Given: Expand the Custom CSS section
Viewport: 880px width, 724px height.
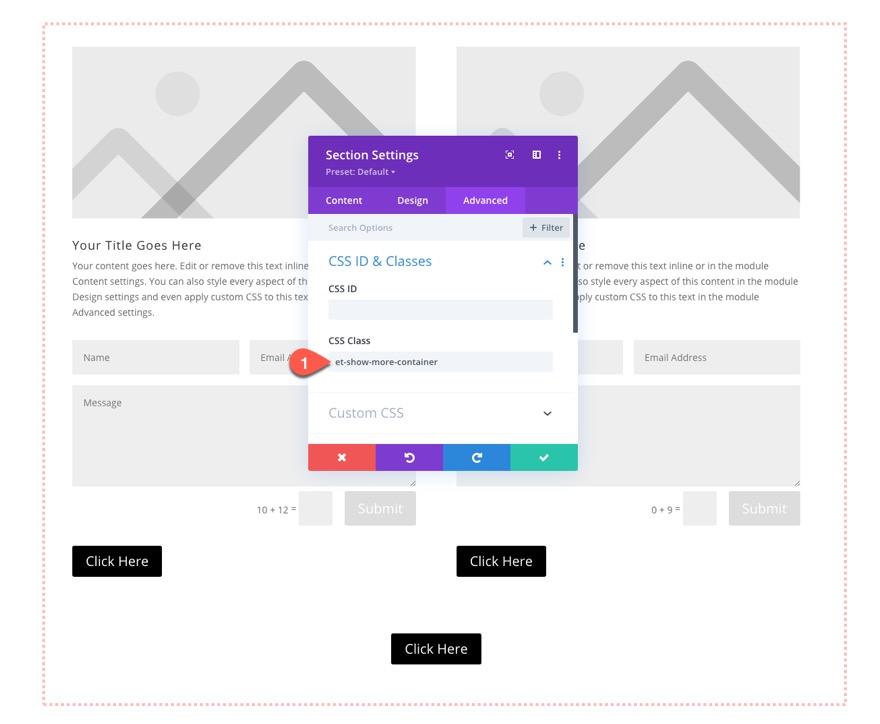Looking at the screenshot, I should click(442, 413).
